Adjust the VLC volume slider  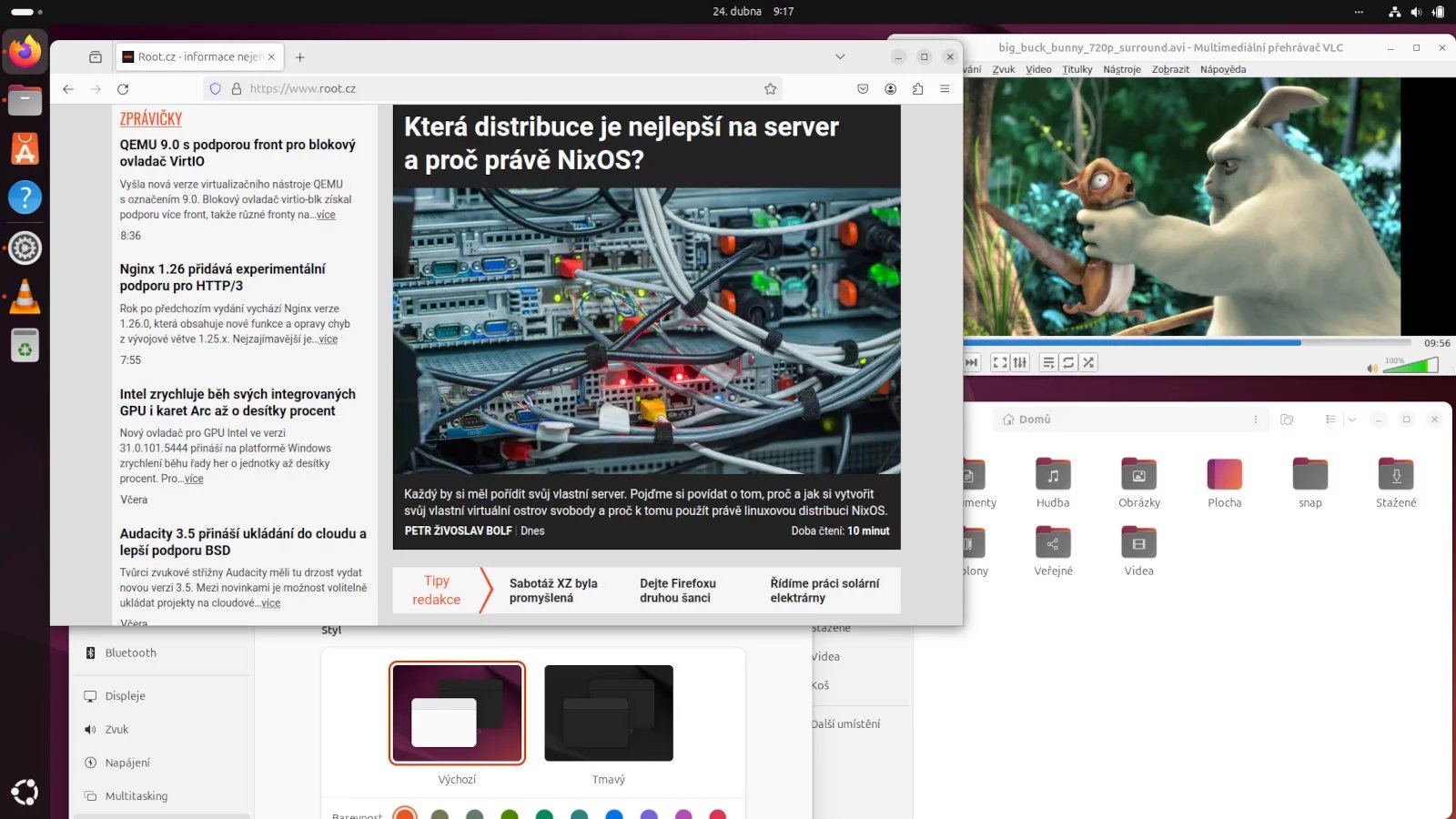coord(1410,365)
